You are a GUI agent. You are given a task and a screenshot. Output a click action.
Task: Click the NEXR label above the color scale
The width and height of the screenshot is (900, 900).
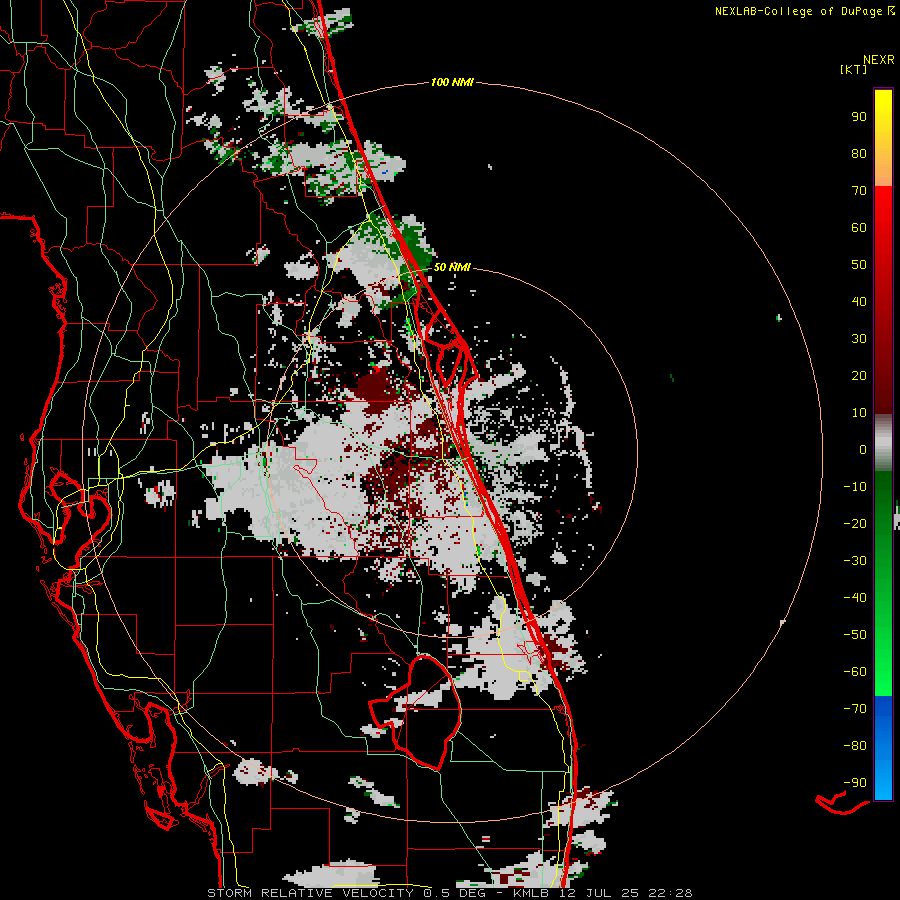pyautogui.click(x=879, y=60)
